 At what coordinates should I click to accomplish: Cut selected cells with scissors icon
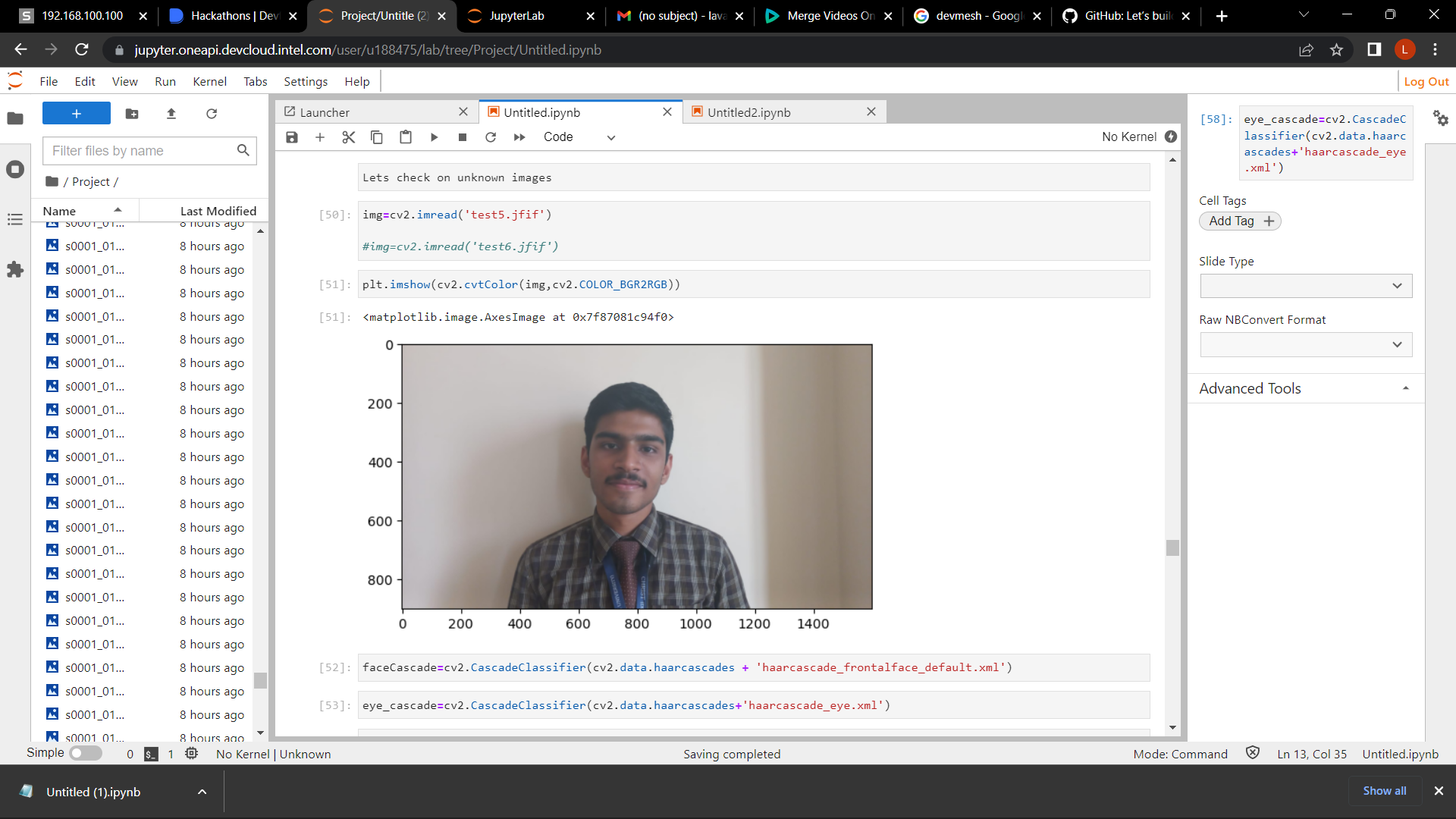click(x=349, y=137)
